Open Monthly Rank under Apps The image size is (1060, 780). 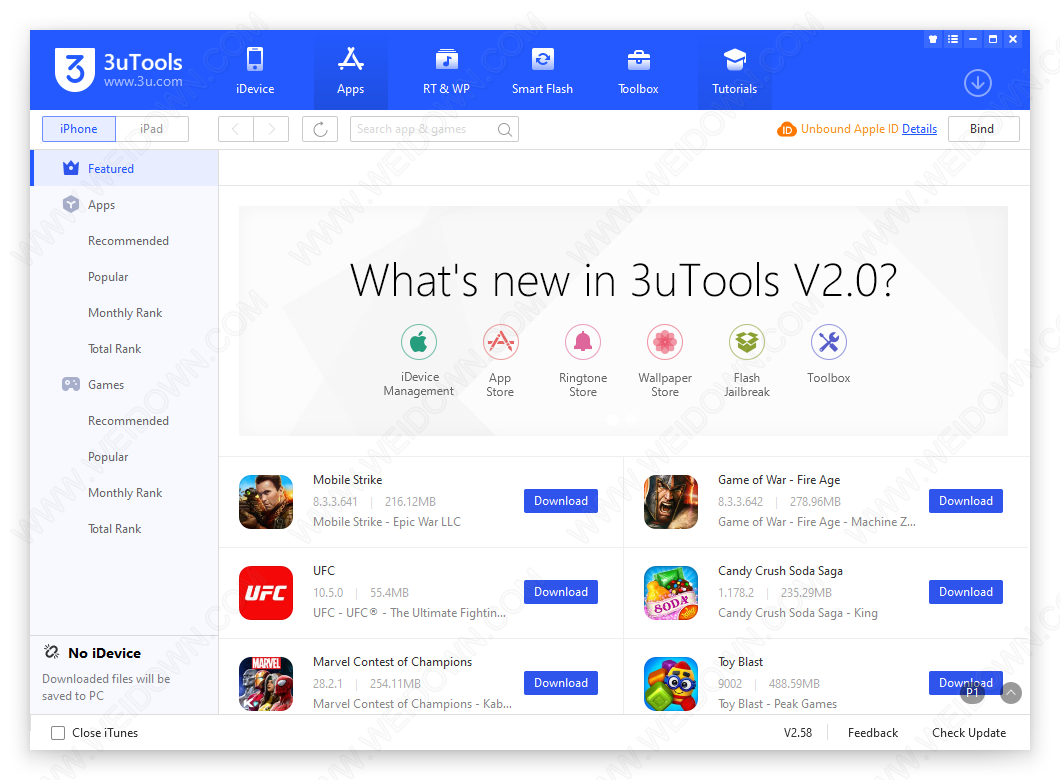125,312
